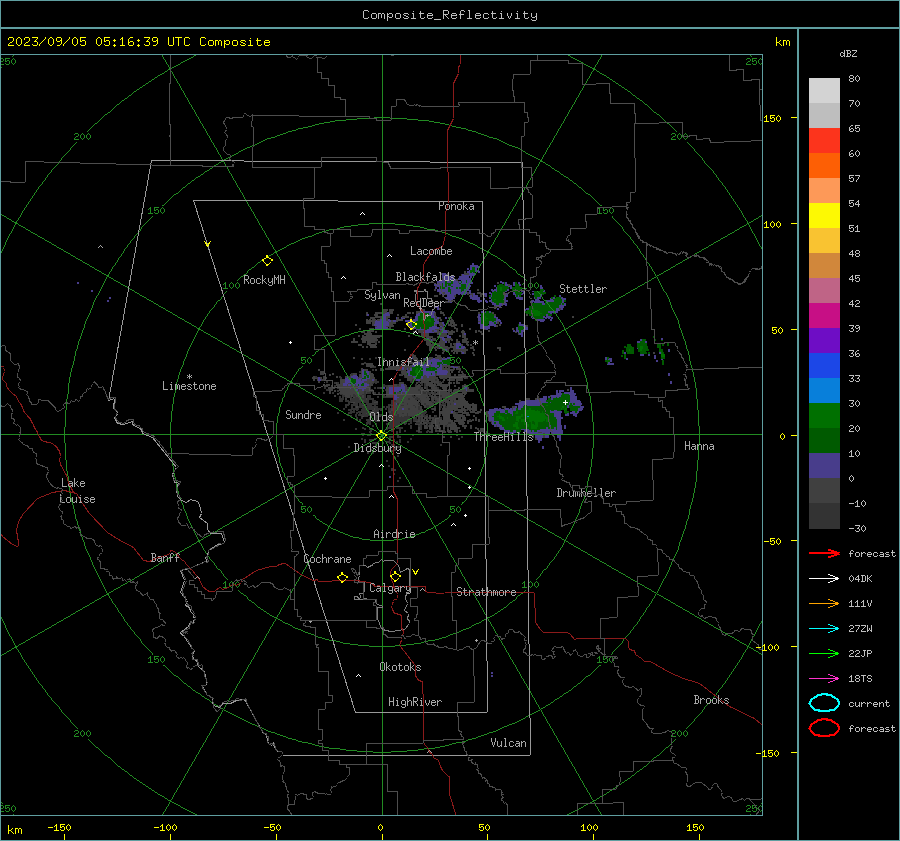Pick the bright green dBZ swatch below 30

point(824,416)
